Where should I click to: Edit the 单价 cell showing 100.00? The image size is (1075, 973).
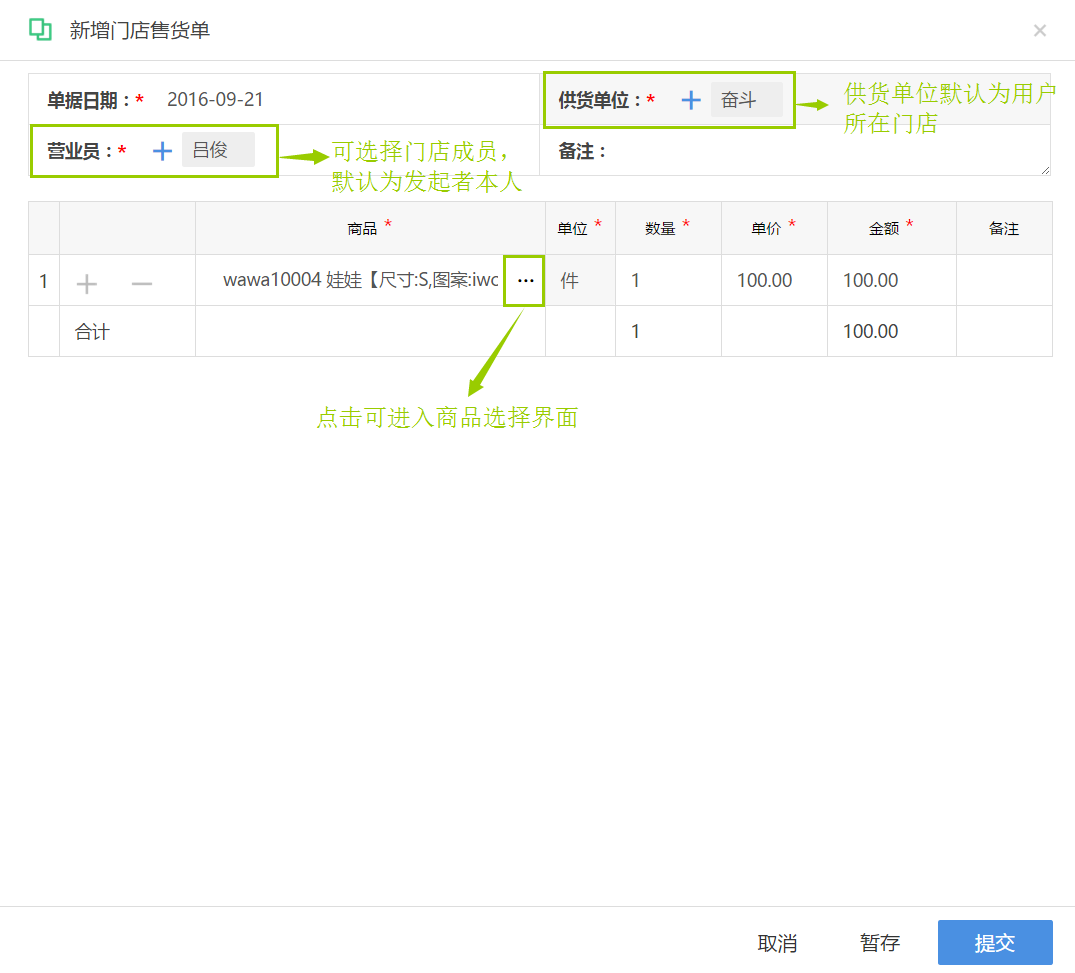coord(774,280)
